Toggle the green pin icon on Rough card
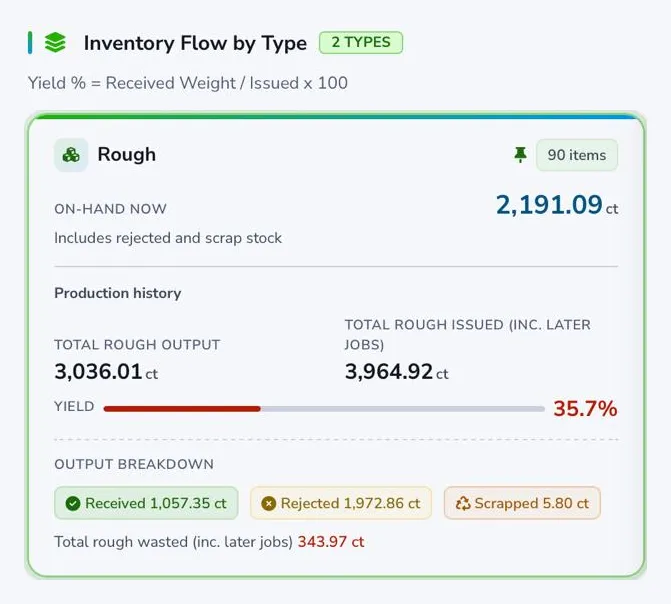Screen dimensions: 671x604 point(520,155)
